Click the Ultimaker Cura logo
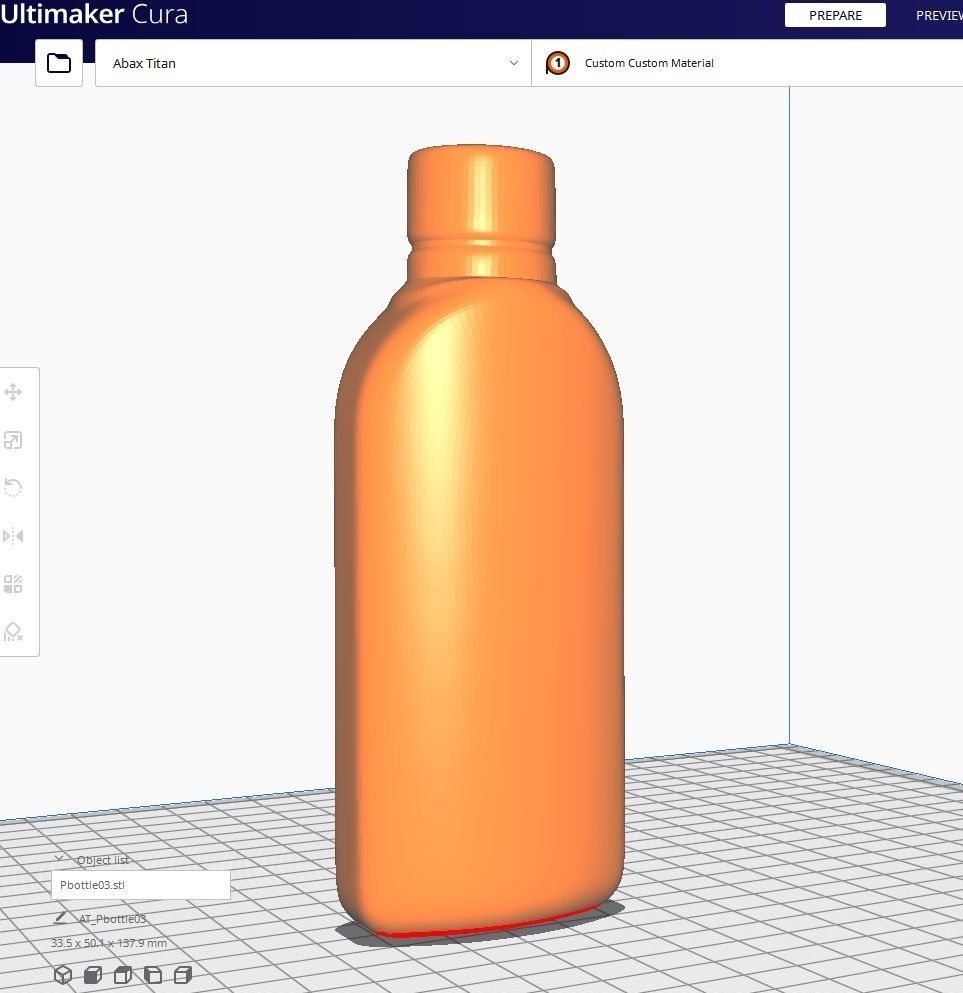Screen dimensions: 963x993 (94, 14)
